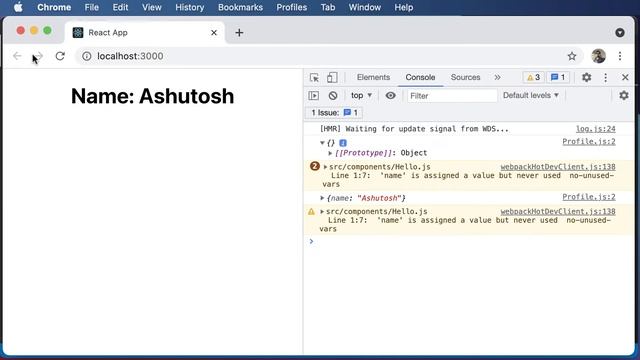This screenshot has height=360, width=640.
Task: Open the File menu
Action: (91, 7)
